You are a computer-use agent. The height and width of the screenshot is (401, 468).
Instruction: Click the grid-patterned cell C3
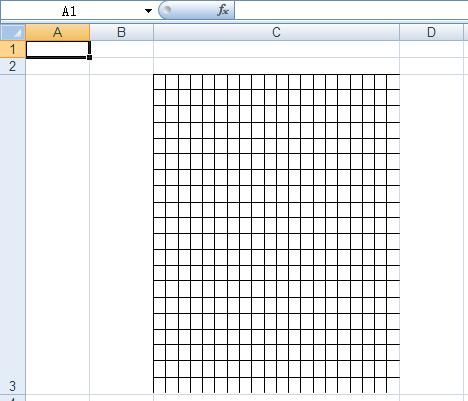[276, 234]
